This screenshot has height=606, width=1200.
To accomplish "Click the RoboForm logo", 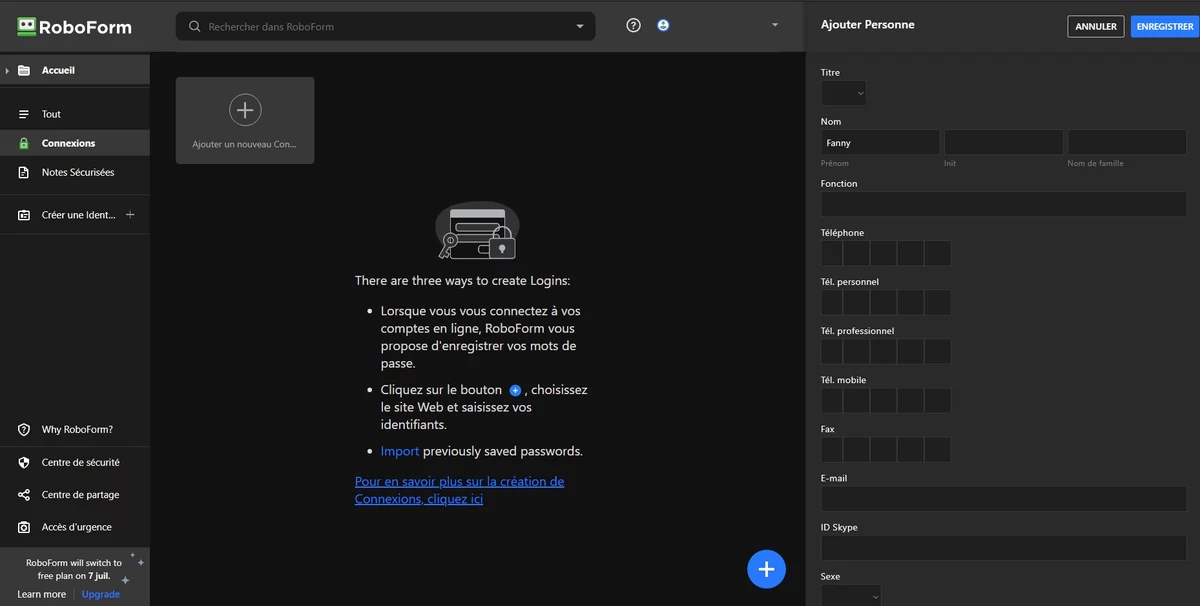I will tap(74, 27).
